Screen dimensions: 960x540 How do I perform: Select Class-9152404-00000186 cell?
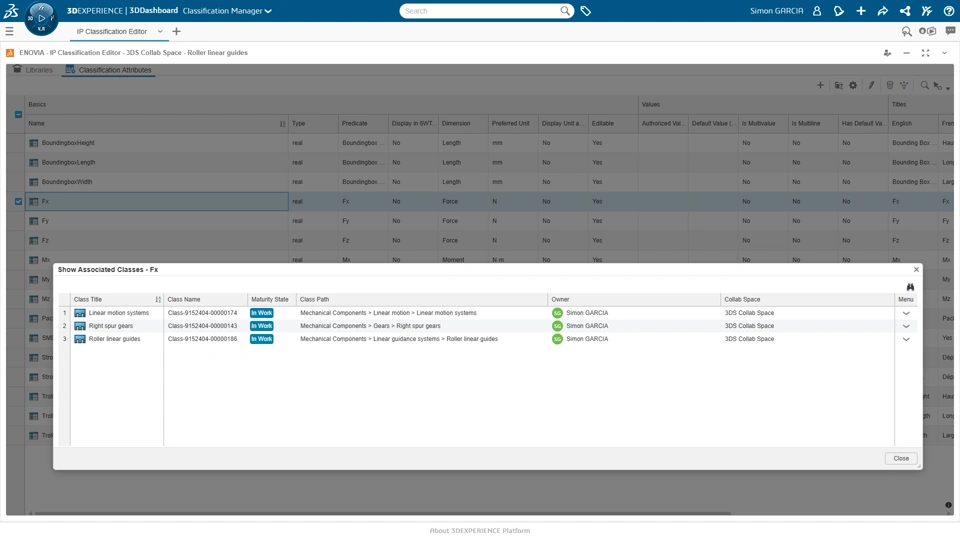click(x=203, y=339)
